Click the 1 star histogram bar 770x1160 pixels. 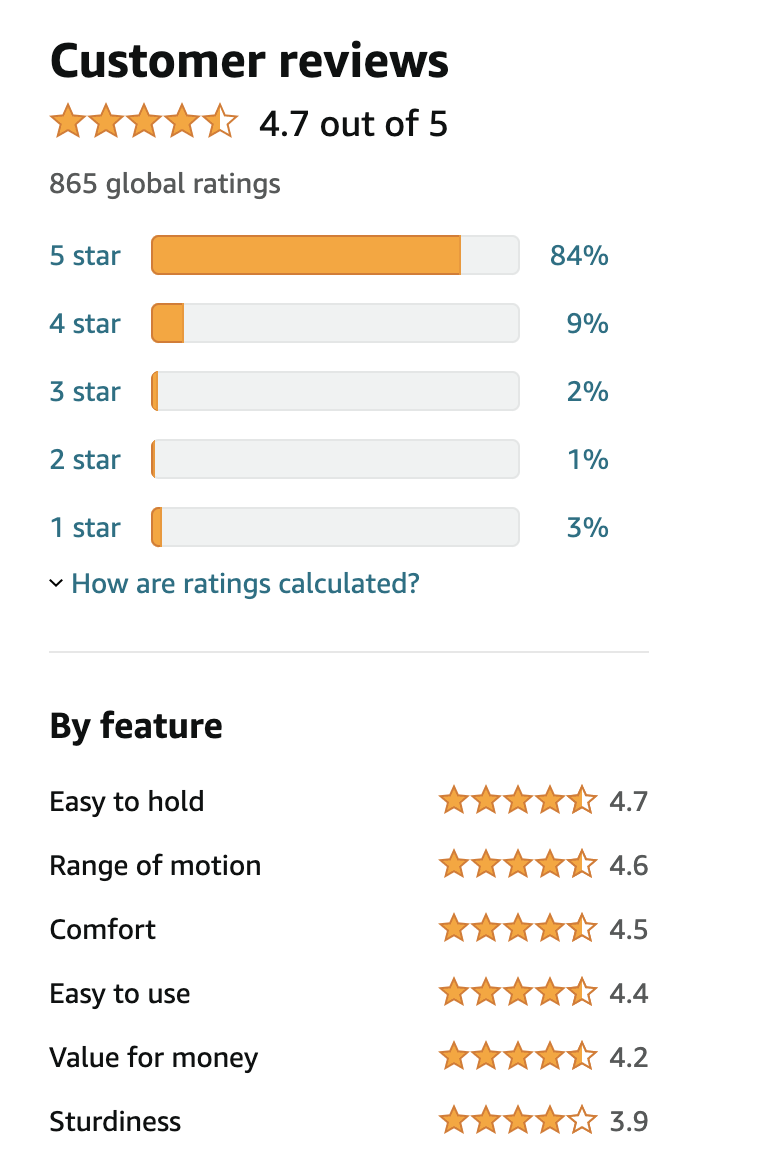coord(335,528)
